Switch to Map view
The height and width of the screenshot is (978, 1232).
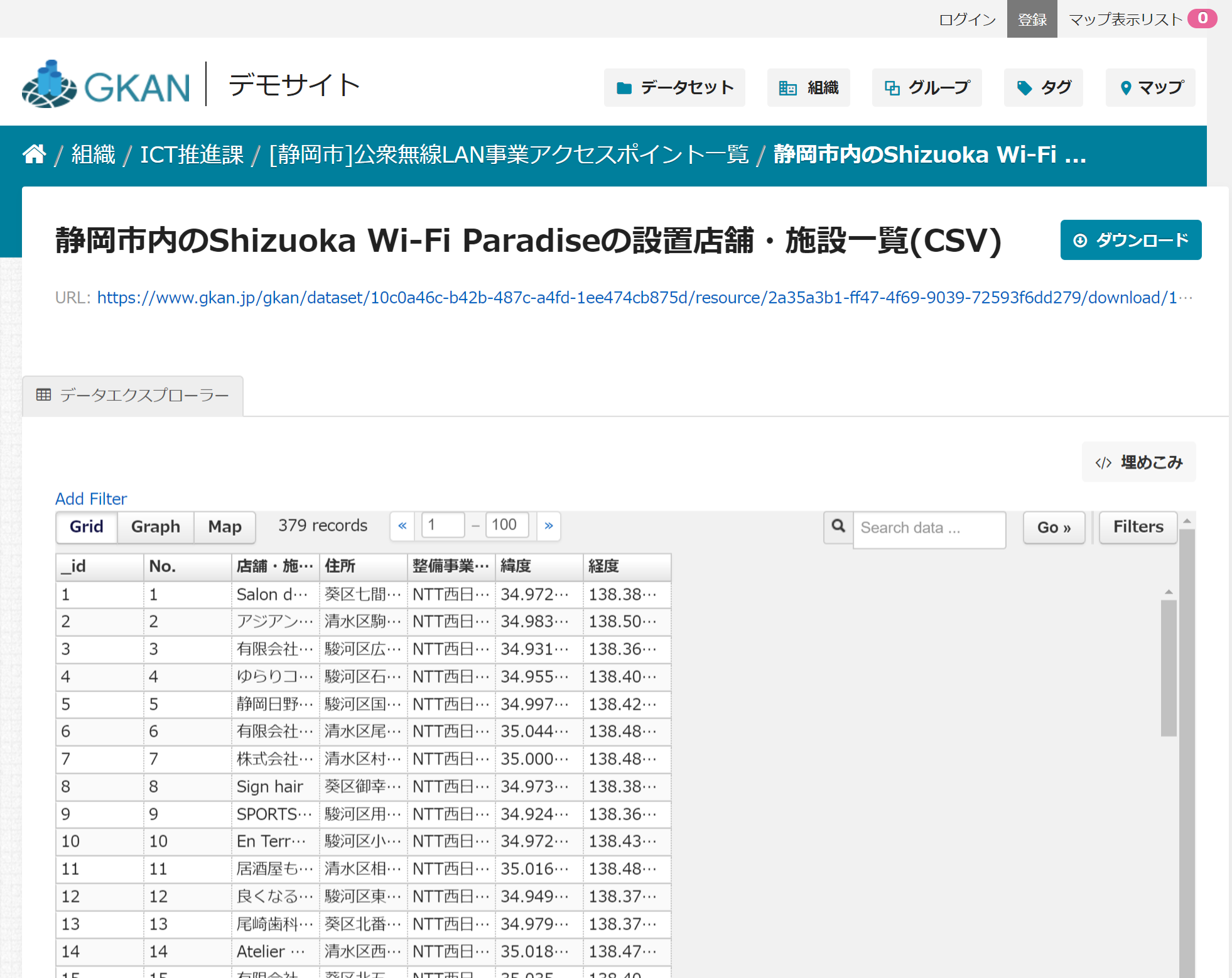click(225, 527)
